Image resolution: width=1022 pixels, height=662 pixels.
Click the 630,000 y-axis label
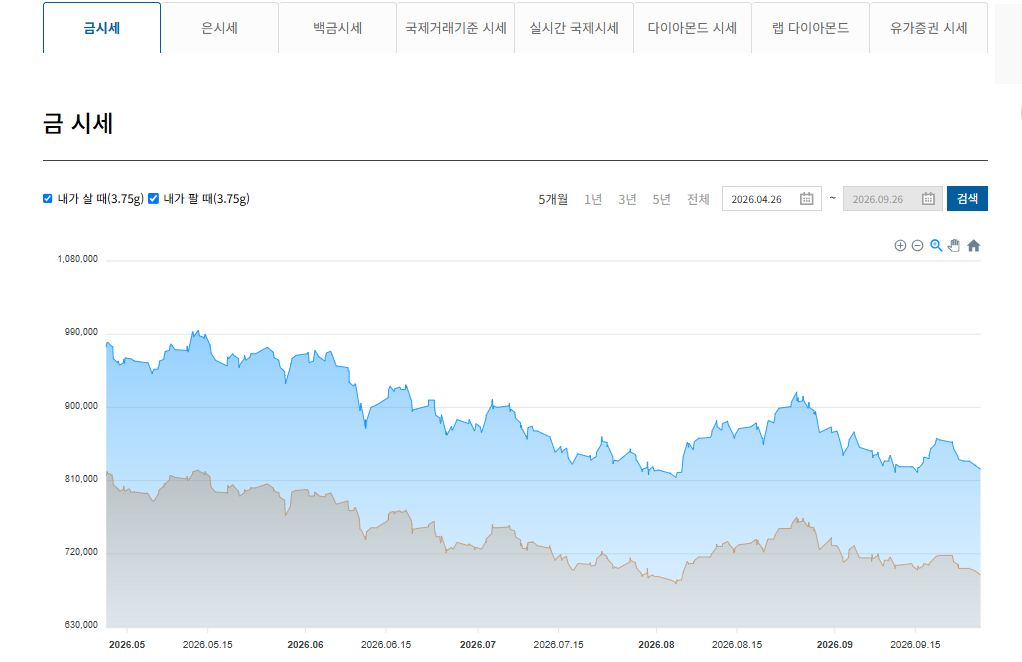(x=81, y=625)
